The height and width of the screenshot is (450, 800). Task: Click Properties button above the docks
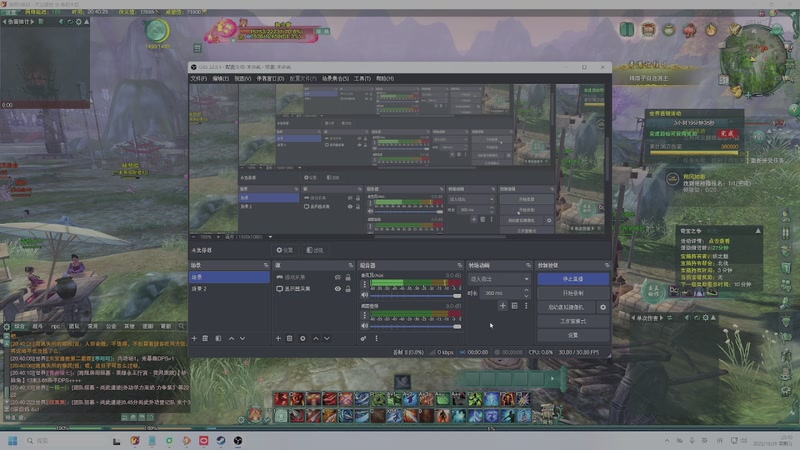click(x=285, y=250)
